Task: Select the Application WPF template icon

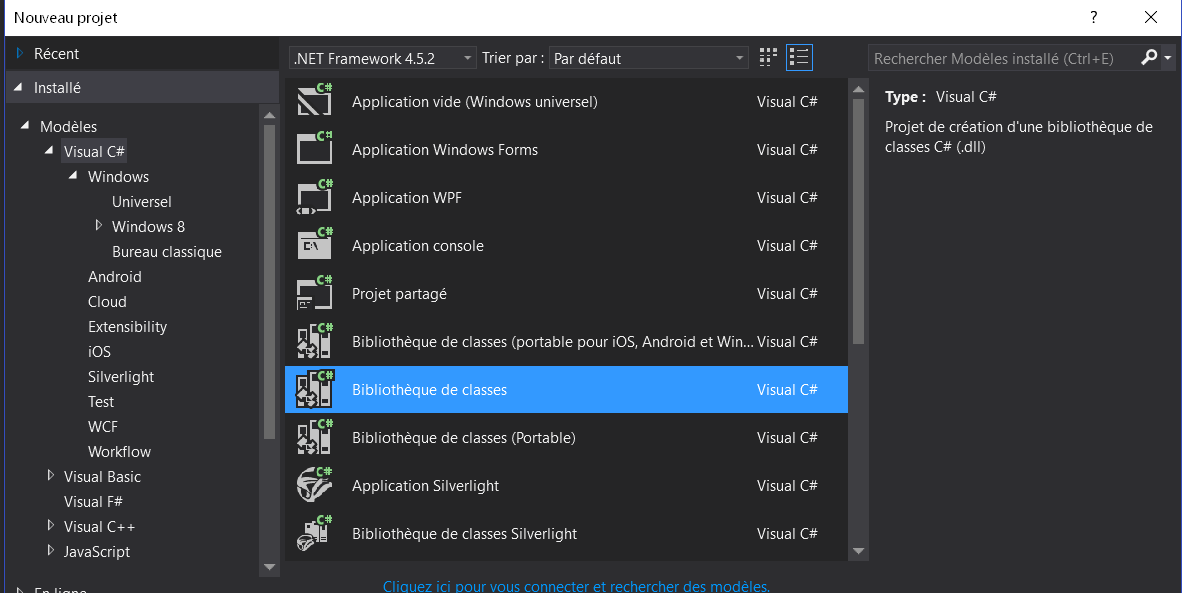Action: tap(314, 197)
